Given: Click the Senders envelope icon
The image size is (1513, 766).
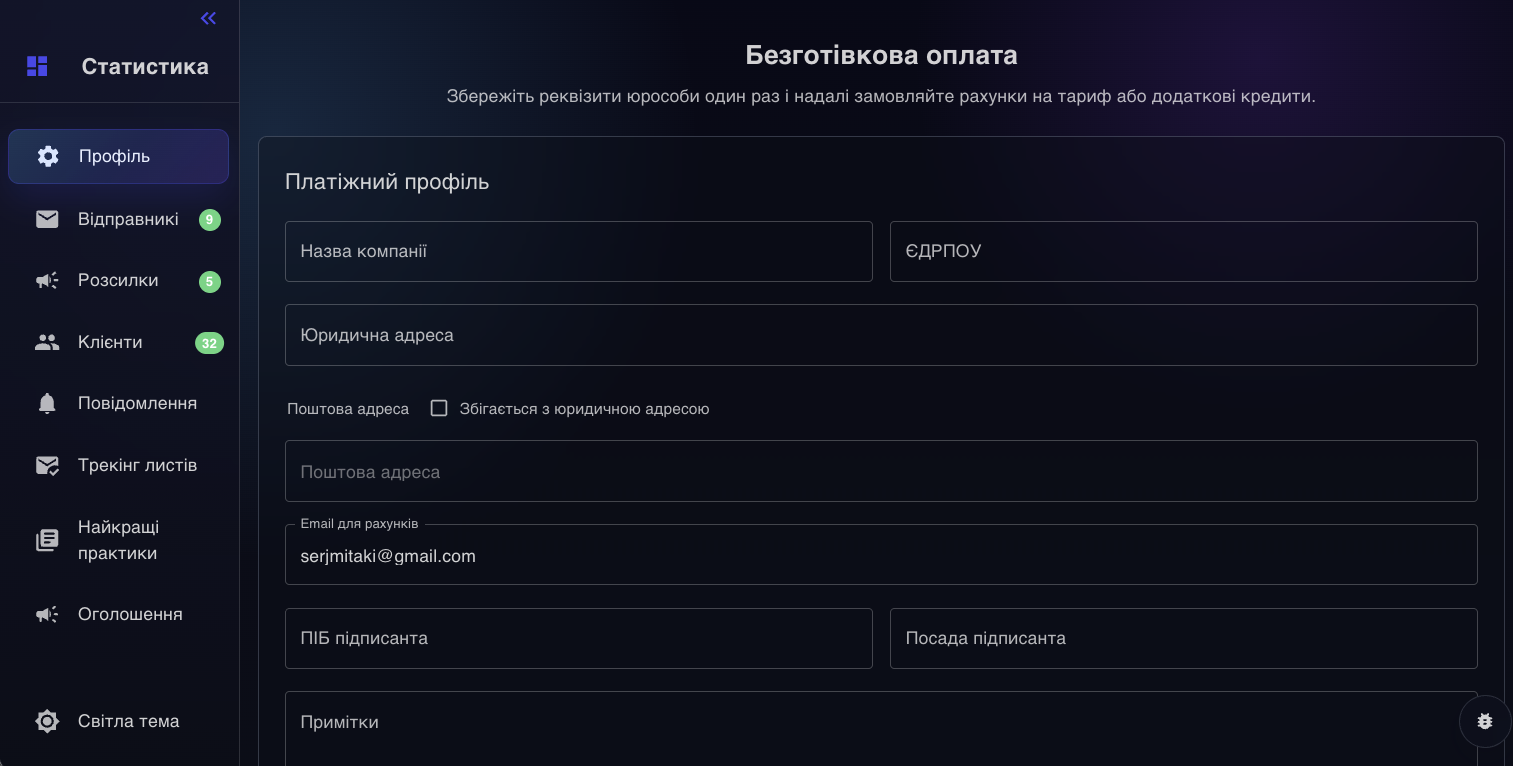Looking at the screenshot, I should click(x=47, y=219).
